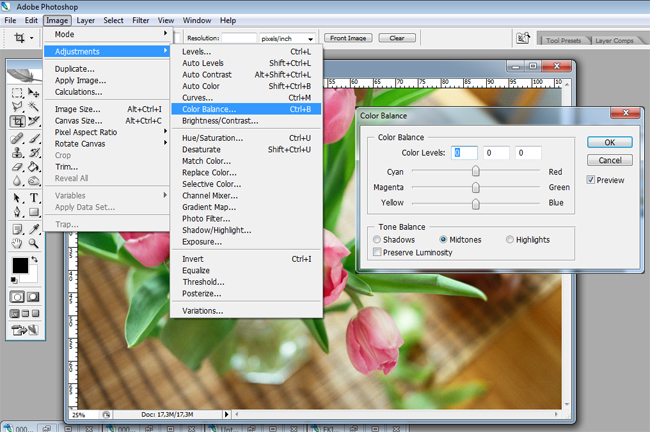
Task: Click the Cyan-Red slider handle
Action: point(477,171)
